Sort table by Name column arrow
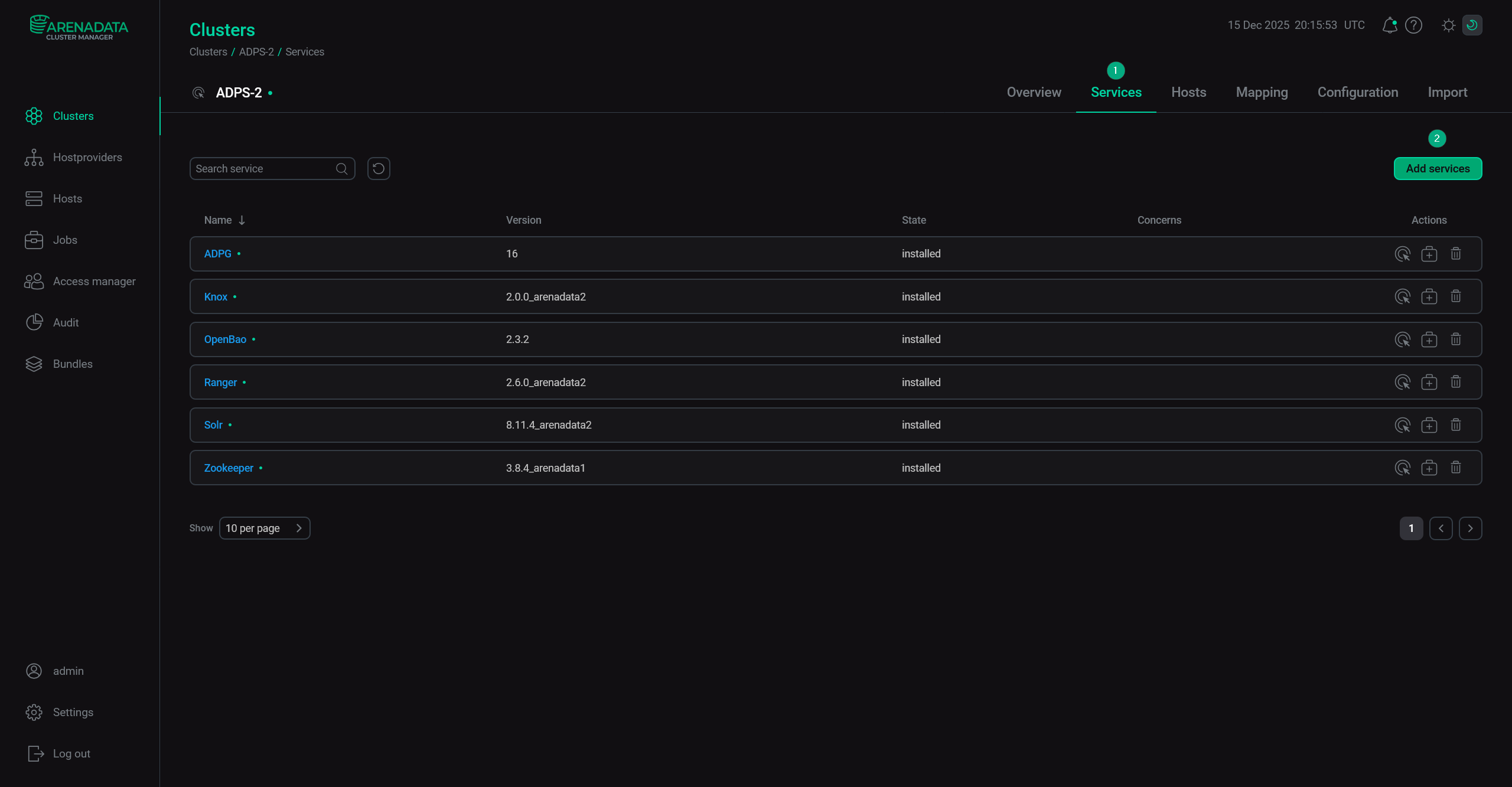The height and width of the screenshot is (787, 1512). [x=242, y=220]
